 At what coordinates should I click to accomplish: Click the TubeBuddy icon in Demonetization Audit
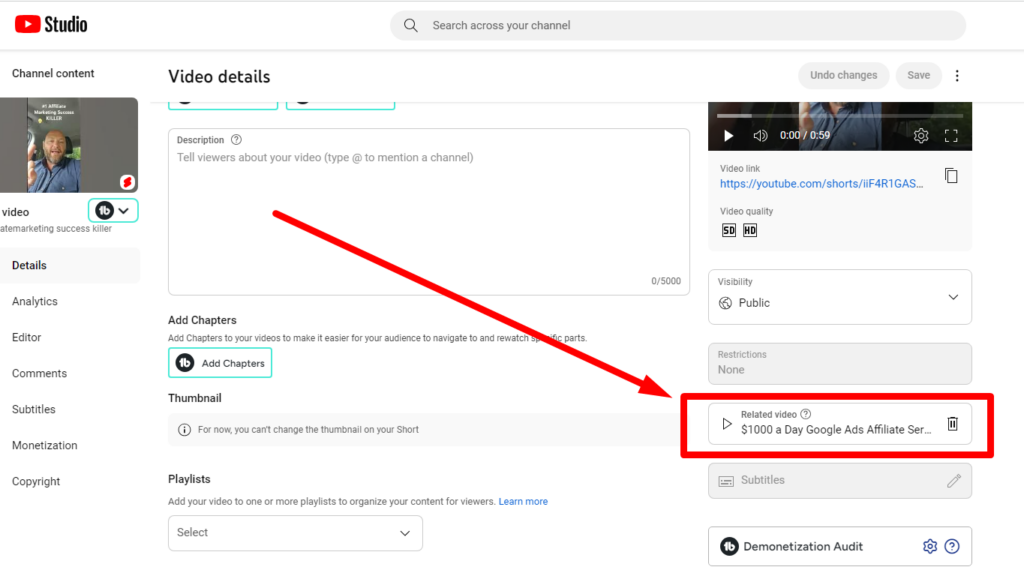click(x=729, y=546)
